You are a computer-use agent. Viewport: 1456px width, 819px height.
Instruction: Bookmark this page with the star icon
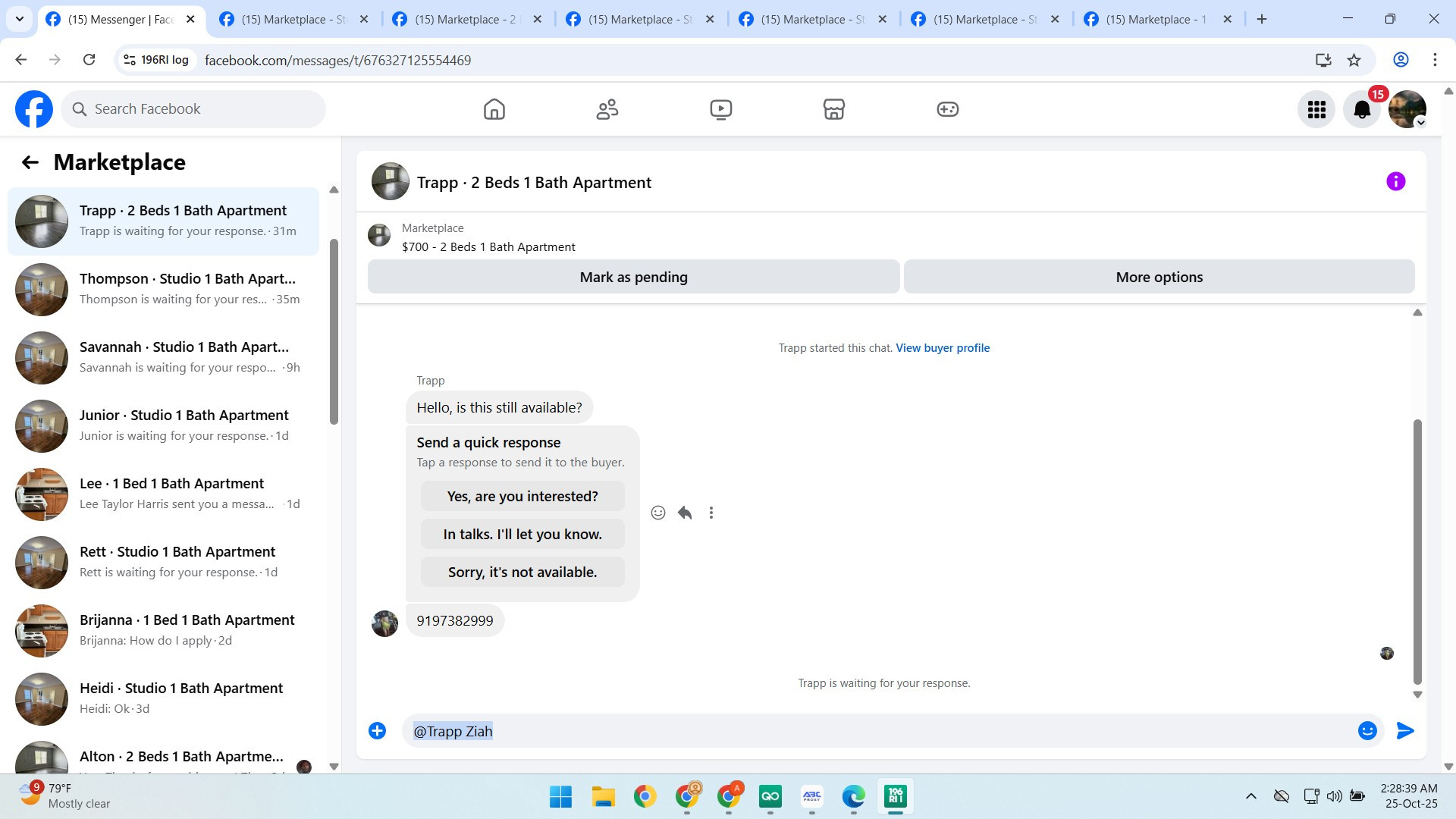tap(1354, 60)
